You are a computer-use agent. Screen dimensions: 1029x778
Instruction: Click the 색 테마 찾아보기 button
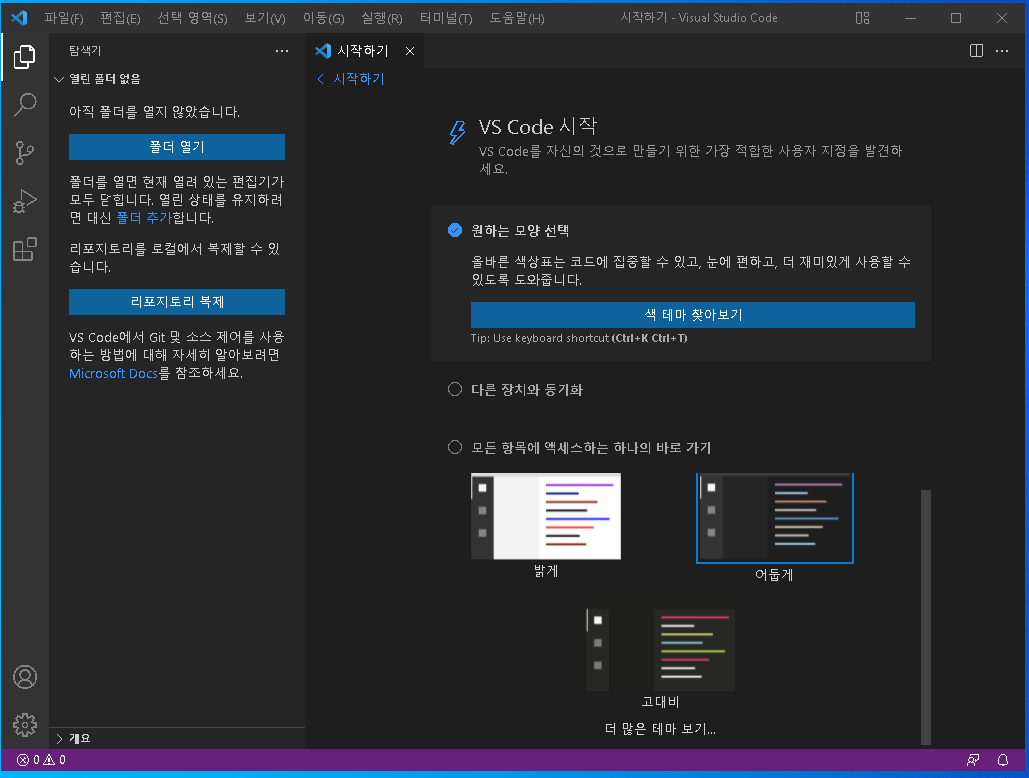693,315
